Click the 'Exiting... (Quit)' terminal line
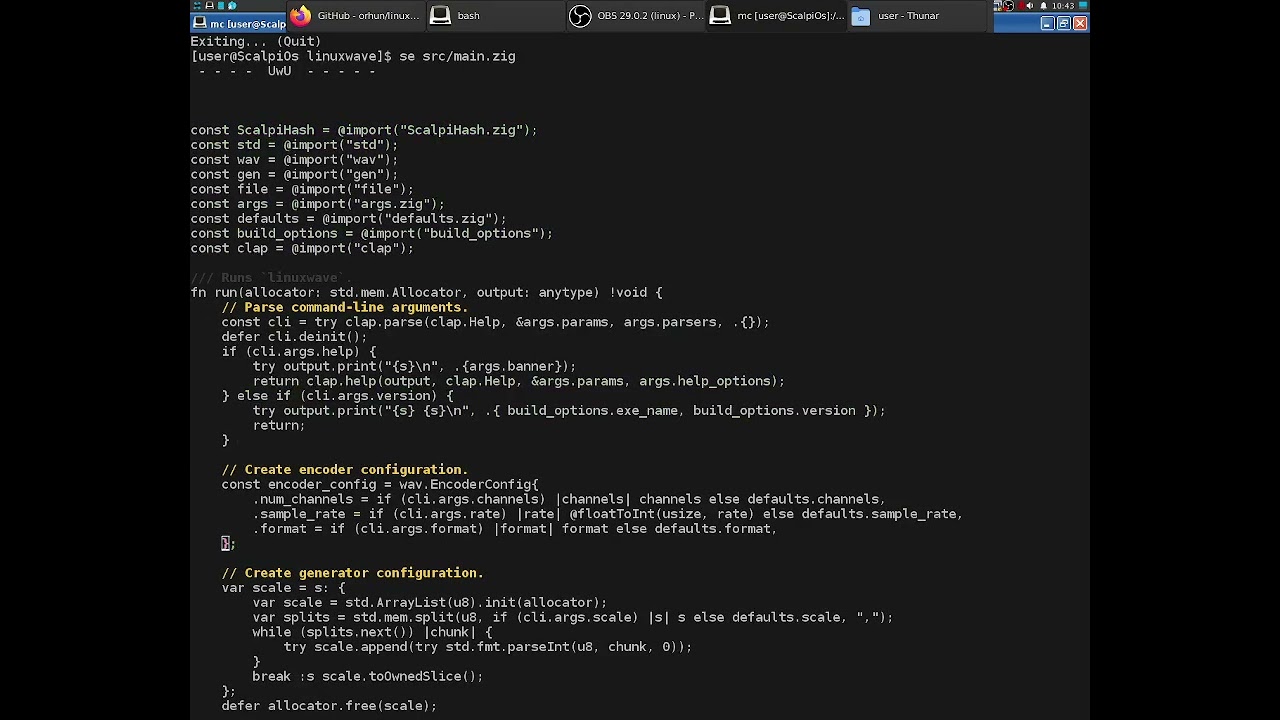The width and height of the screenshot is (1280, 720). point(256,41)
